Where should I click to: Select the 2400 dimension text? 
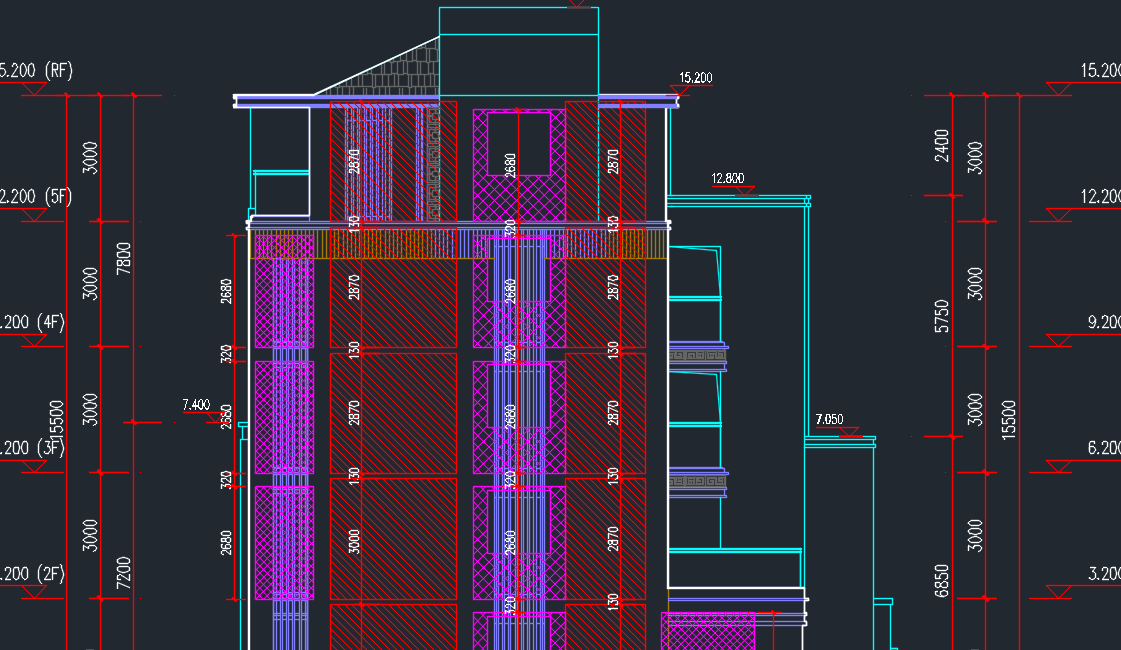(941, 146)
